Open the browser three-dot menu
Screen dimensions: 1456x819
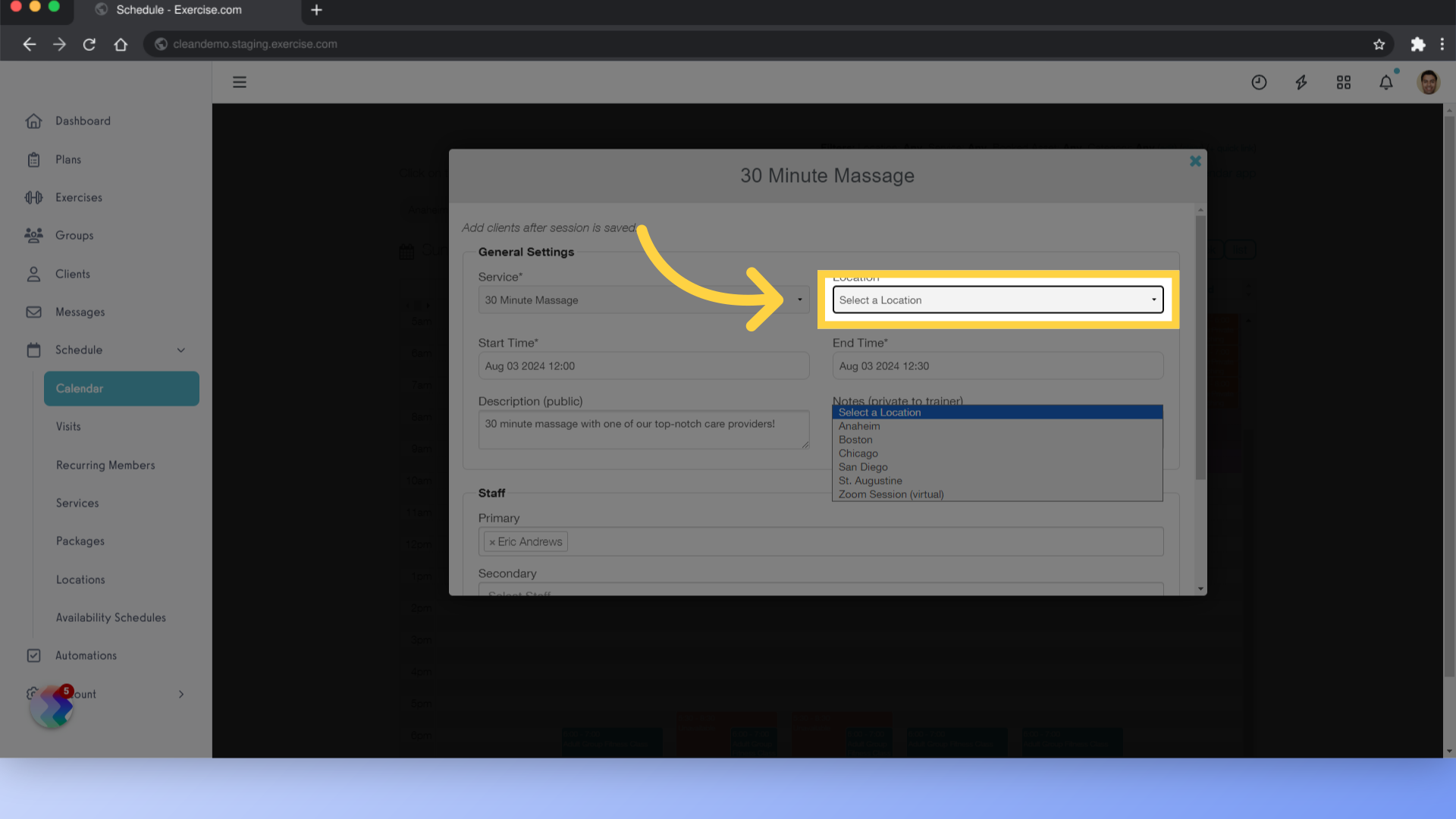coord(1442,44)
